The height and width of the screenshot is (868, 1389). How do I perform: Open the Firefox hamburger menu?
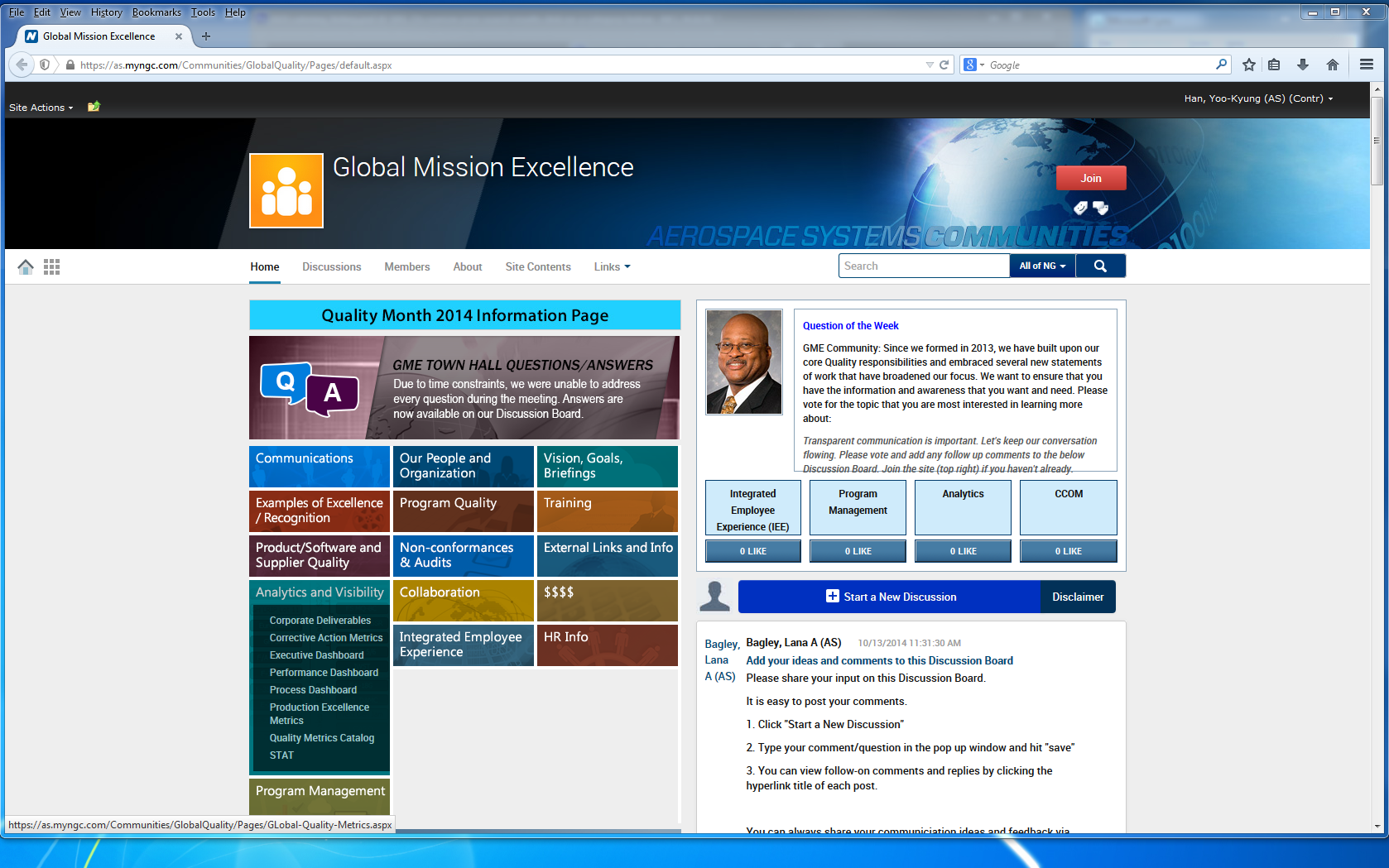[x=1366, y=65]
